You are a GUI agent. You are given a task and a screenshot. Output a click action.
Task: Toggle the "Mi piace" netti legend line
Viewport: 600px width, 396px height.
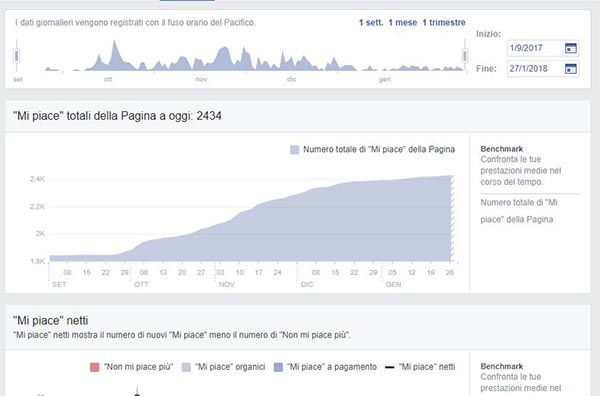click(390, 367)
